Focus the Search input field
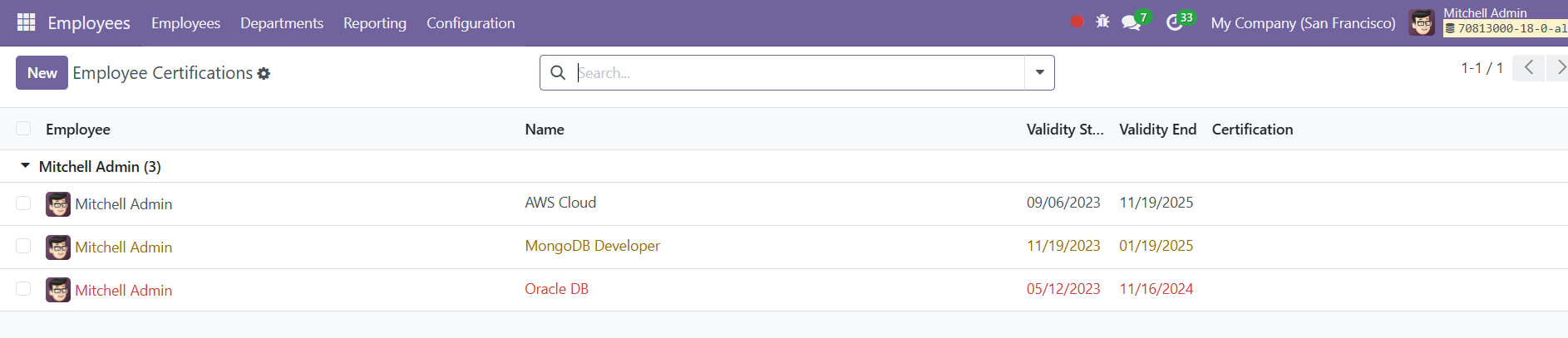Viewport: 1568px width, 338px height. click(x=798, y=73)
